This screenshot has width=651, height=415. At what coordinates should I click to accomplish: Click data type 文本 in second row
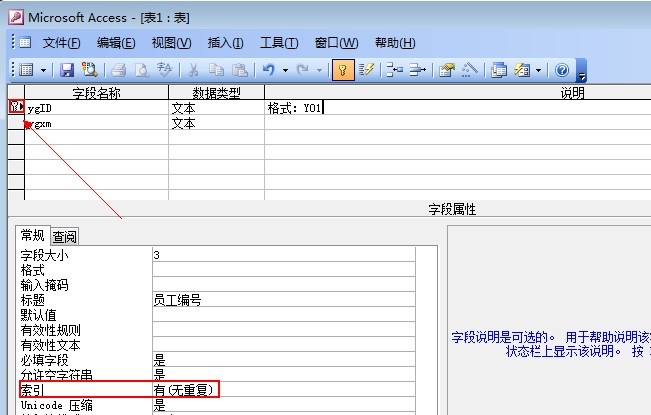[216, 123]
